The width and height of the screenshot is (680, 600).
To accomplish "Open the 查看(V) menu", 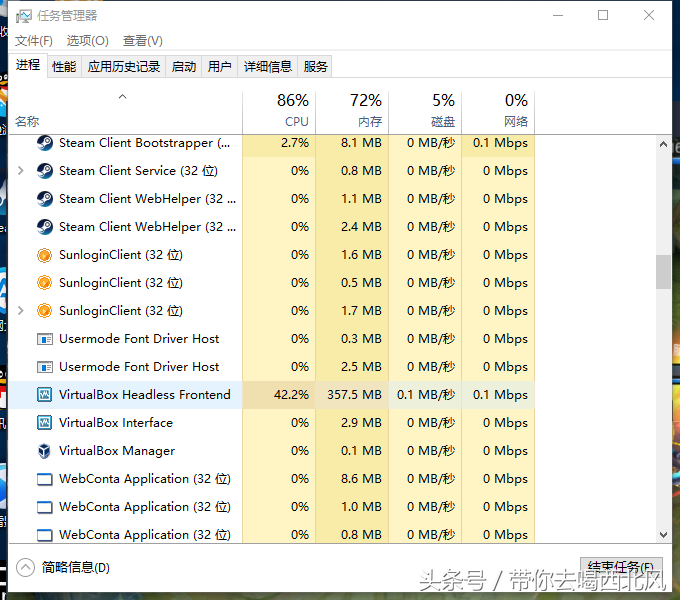I will click(143, 41).
